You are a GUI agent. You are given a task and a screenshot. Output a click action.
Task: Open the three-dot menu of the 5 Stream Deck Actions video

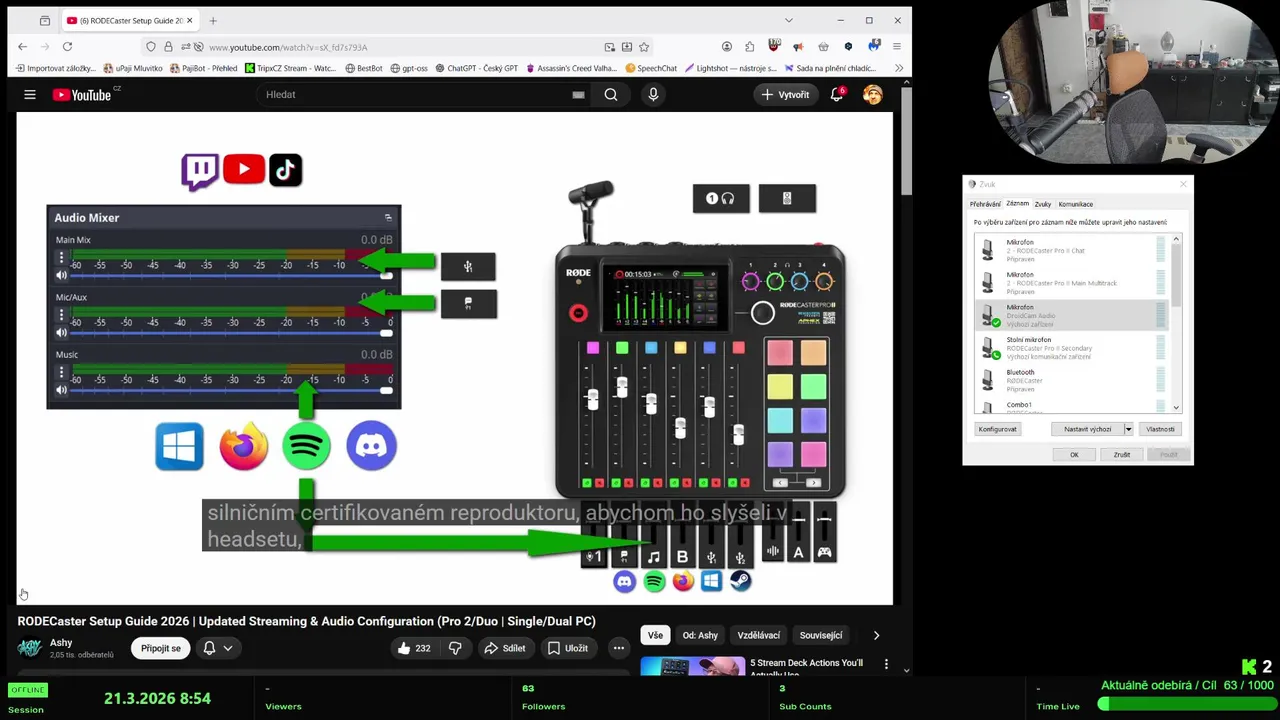click(886, 663)
